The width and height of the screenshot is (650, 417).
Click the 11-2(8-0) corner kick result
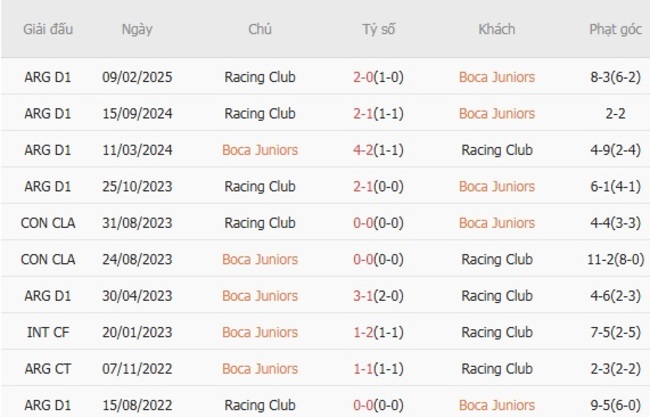[x=615, y=259]
